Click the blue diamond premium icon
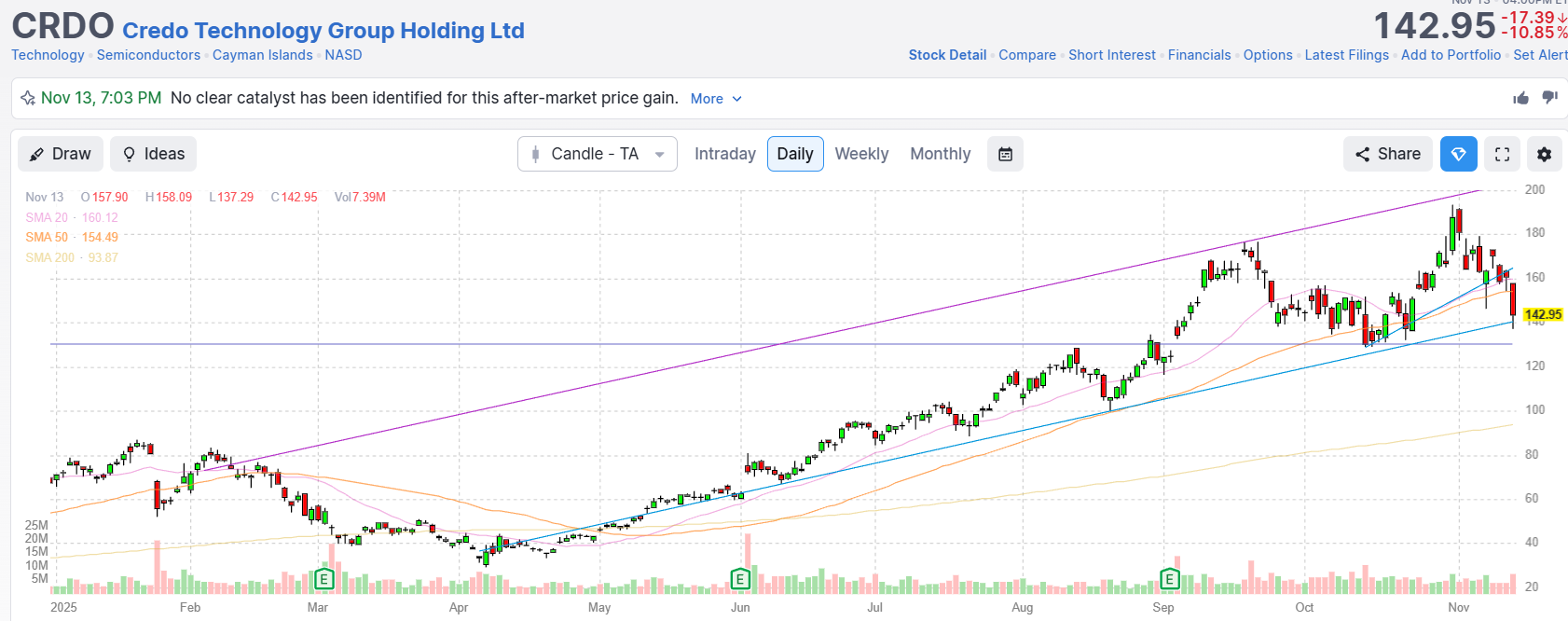 (x=1458, y=154)
